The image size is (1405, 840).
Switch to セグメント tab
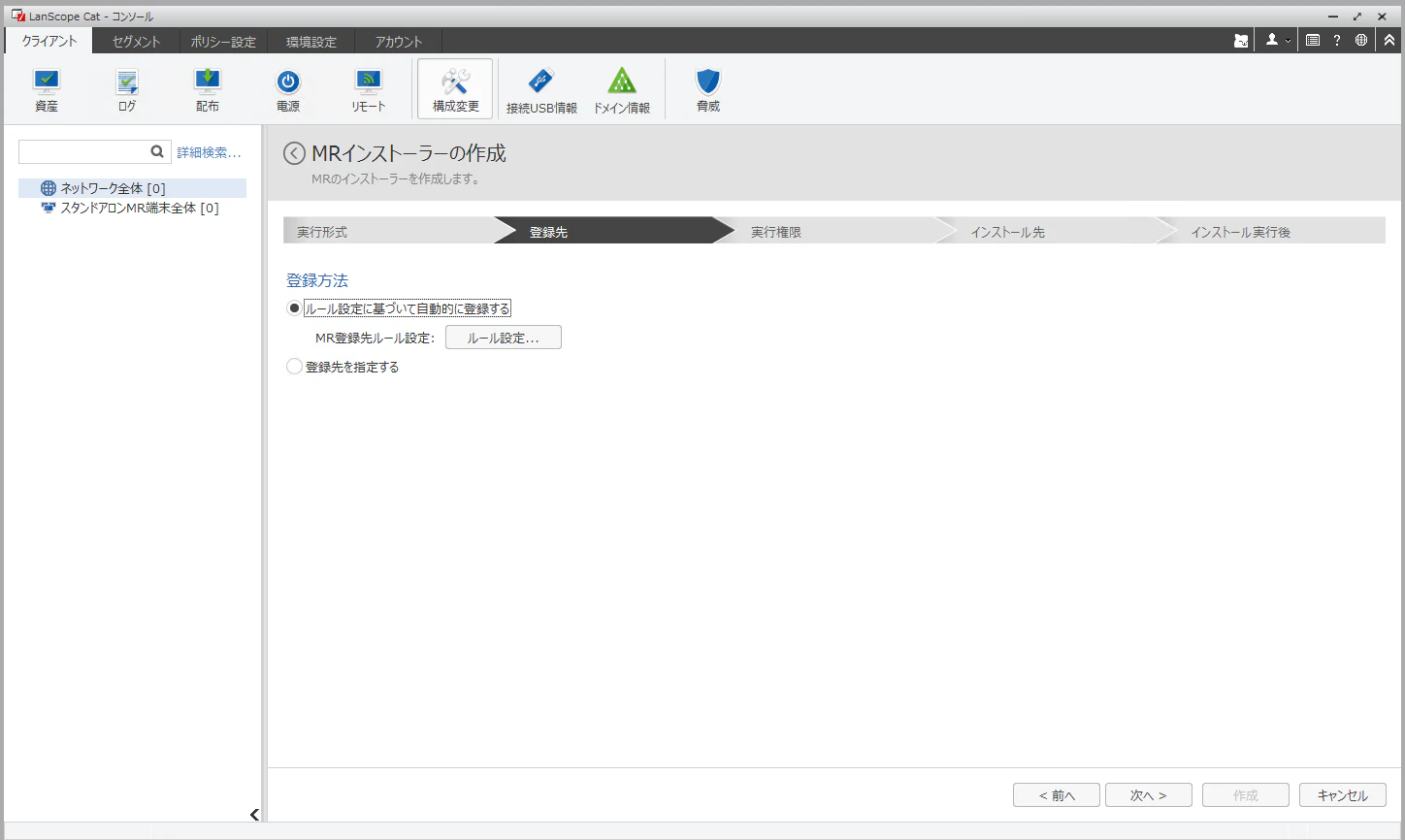point(136,42)
